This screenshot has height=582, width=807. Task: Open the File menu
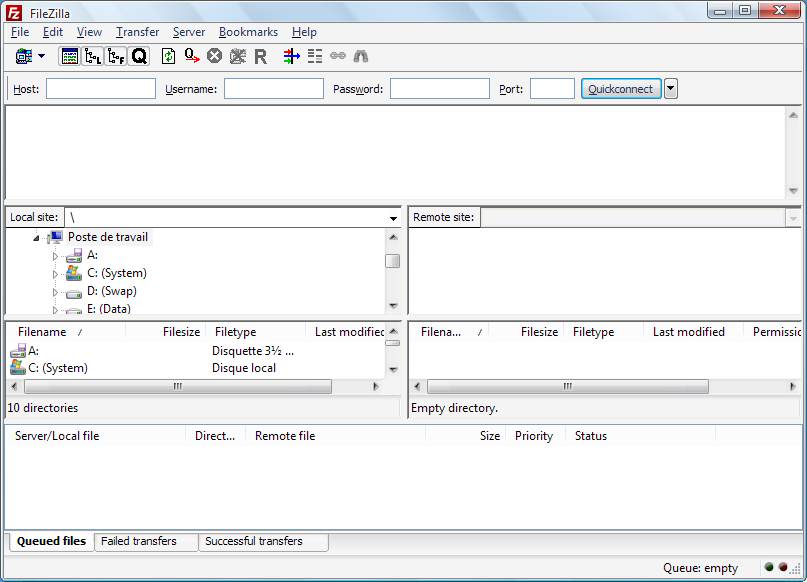20,32
